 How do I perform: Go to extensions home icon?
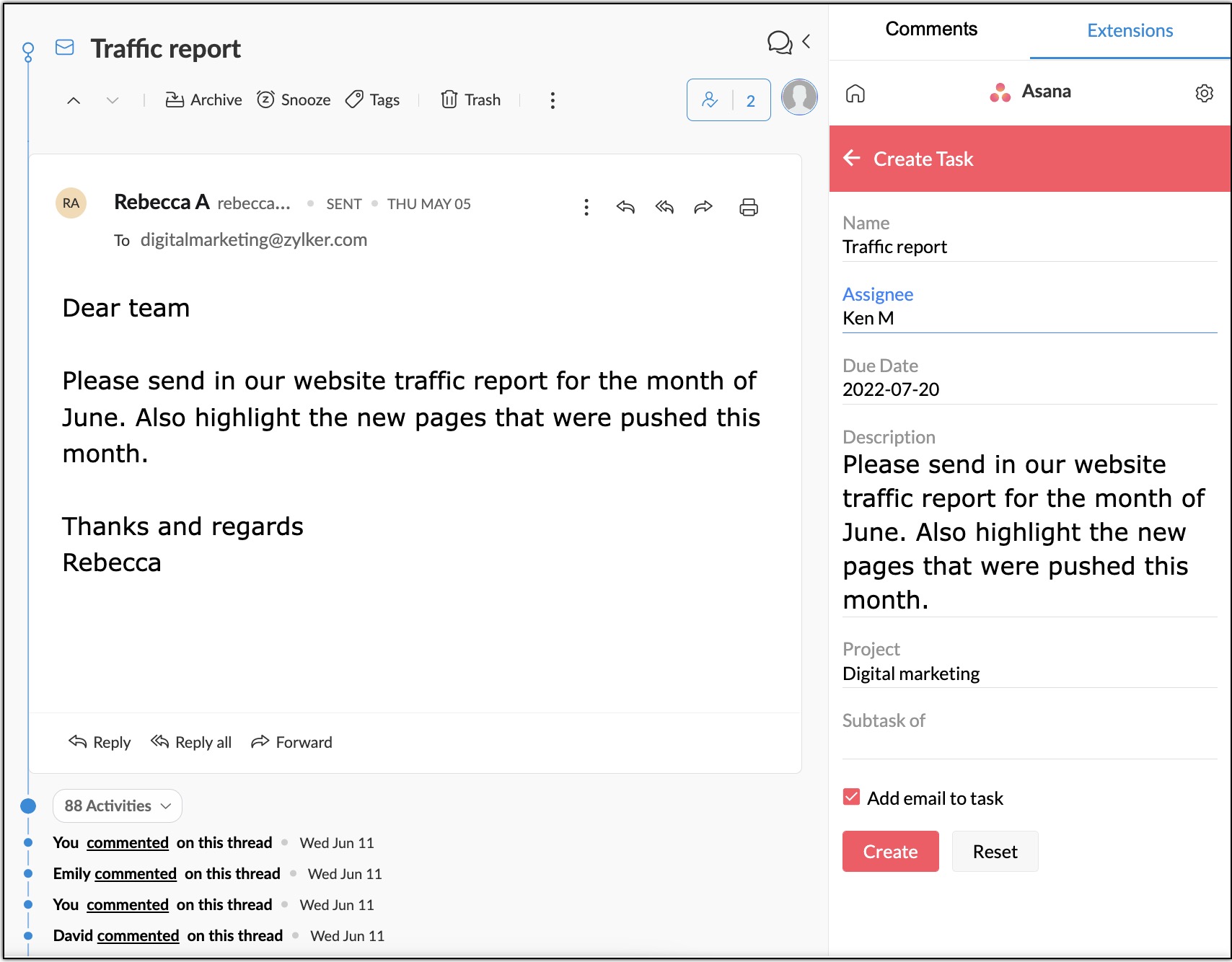(x=855, y=93)
